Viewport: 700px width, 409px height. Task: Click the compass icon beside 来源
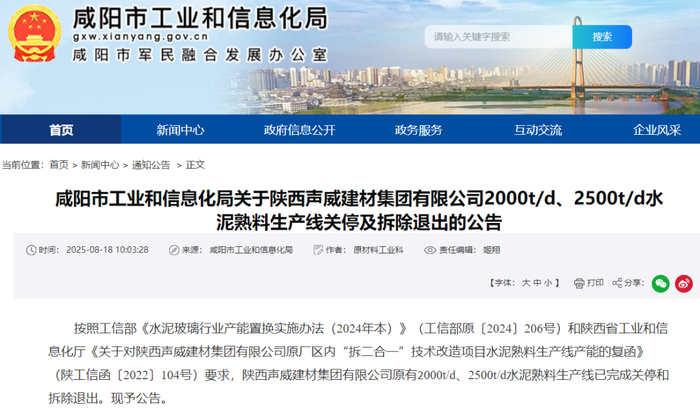[174, 250]
